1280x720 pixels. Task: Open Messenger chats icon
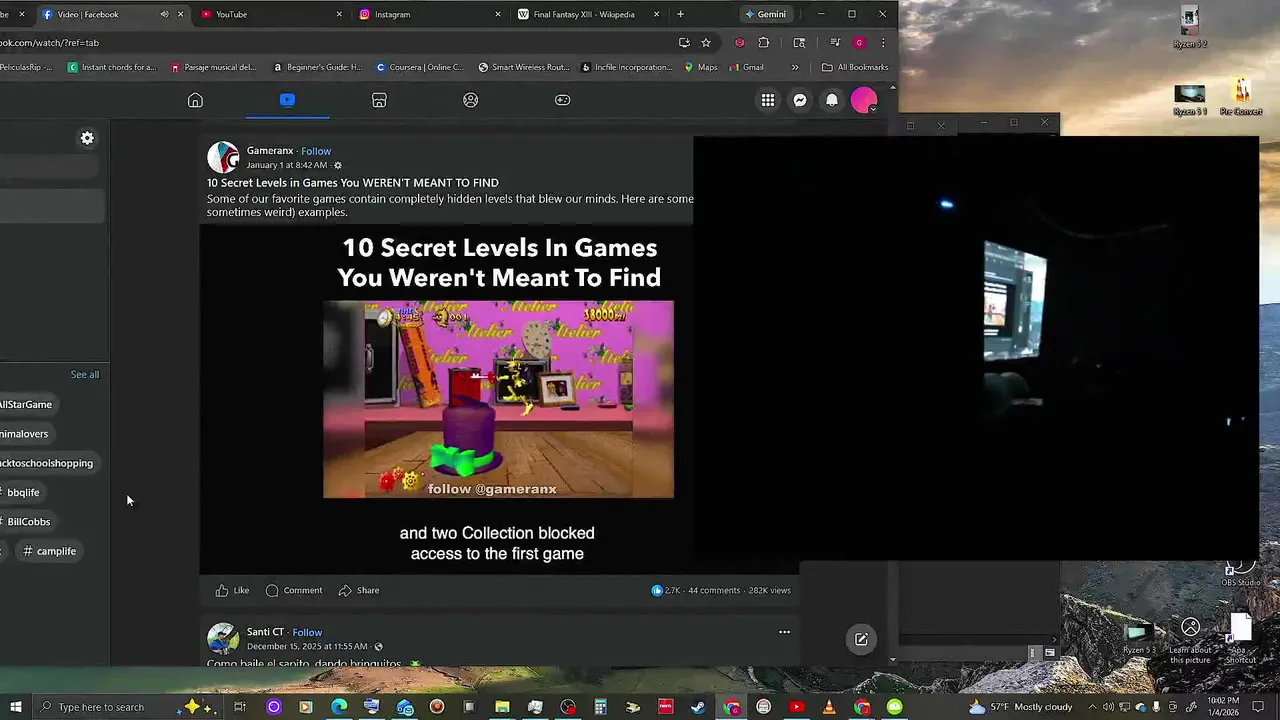[x=800, y=100]
